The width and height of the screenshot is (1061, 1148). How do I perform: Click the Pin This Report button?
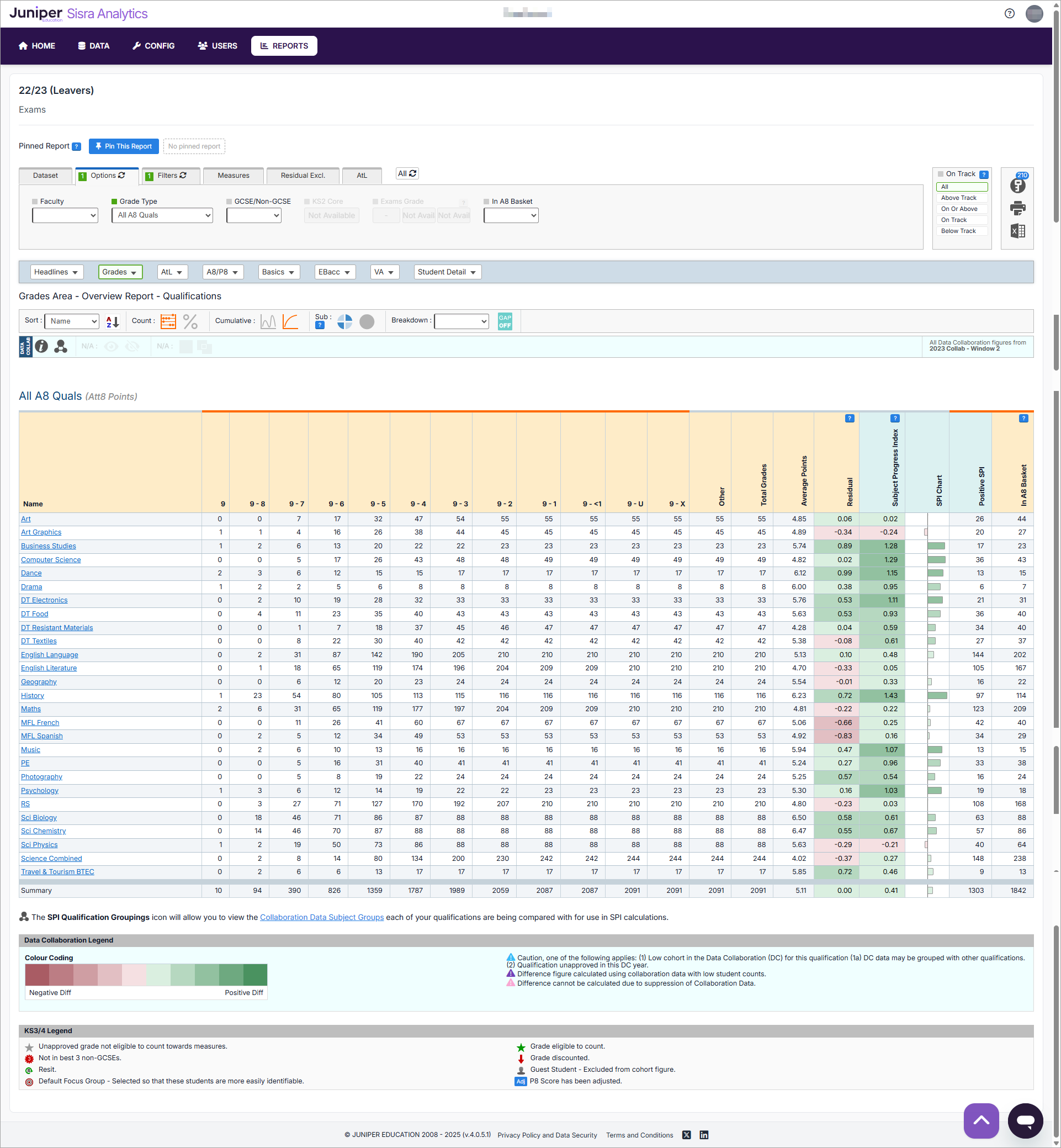point(124,146)
